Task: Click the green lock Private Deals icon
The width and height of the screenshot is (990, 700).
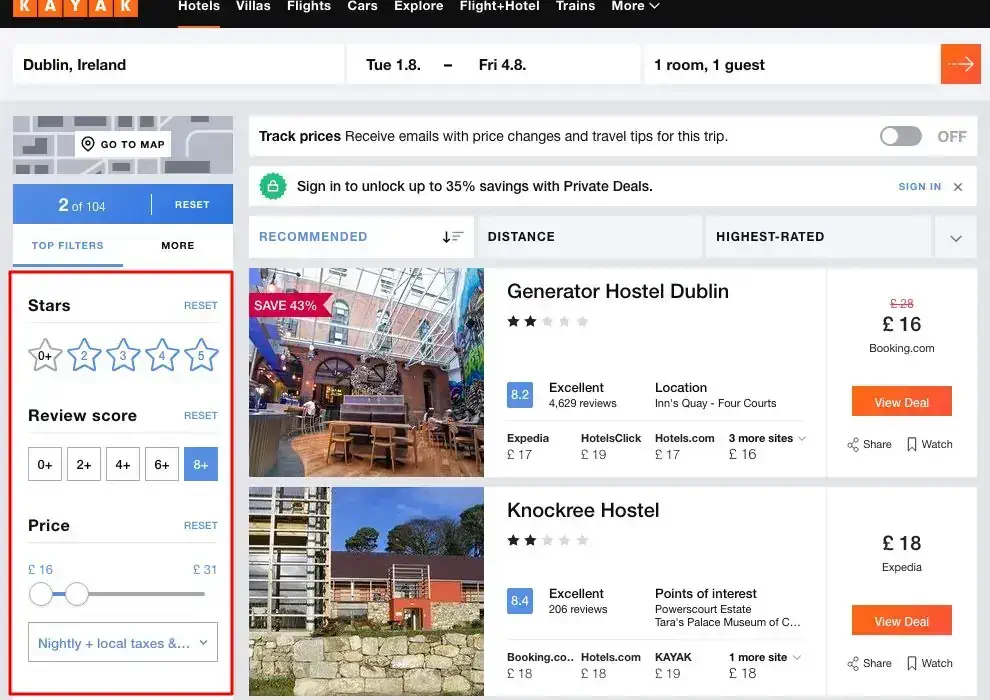Action: (x=273, y=186)
